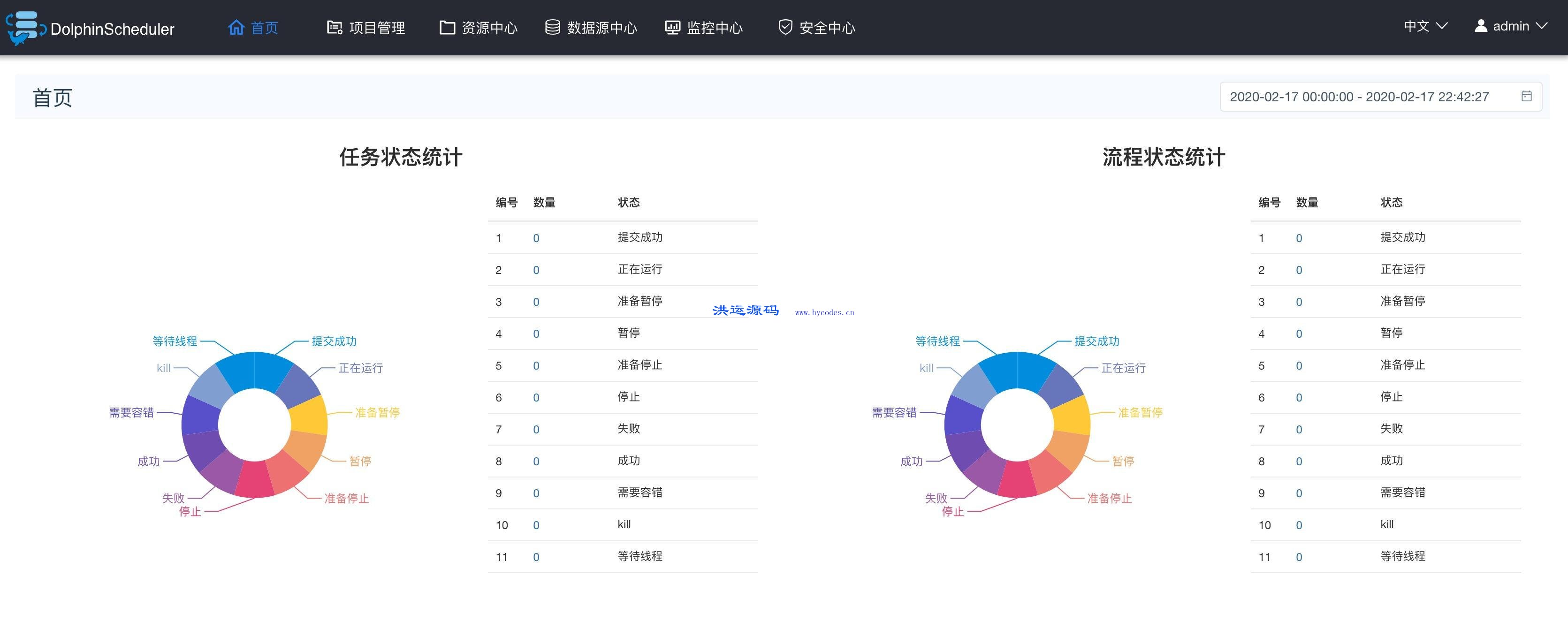This screenshot has height=621, width=1568.
Task: Click the 监控中心 monitor icon
Action: 672,27
